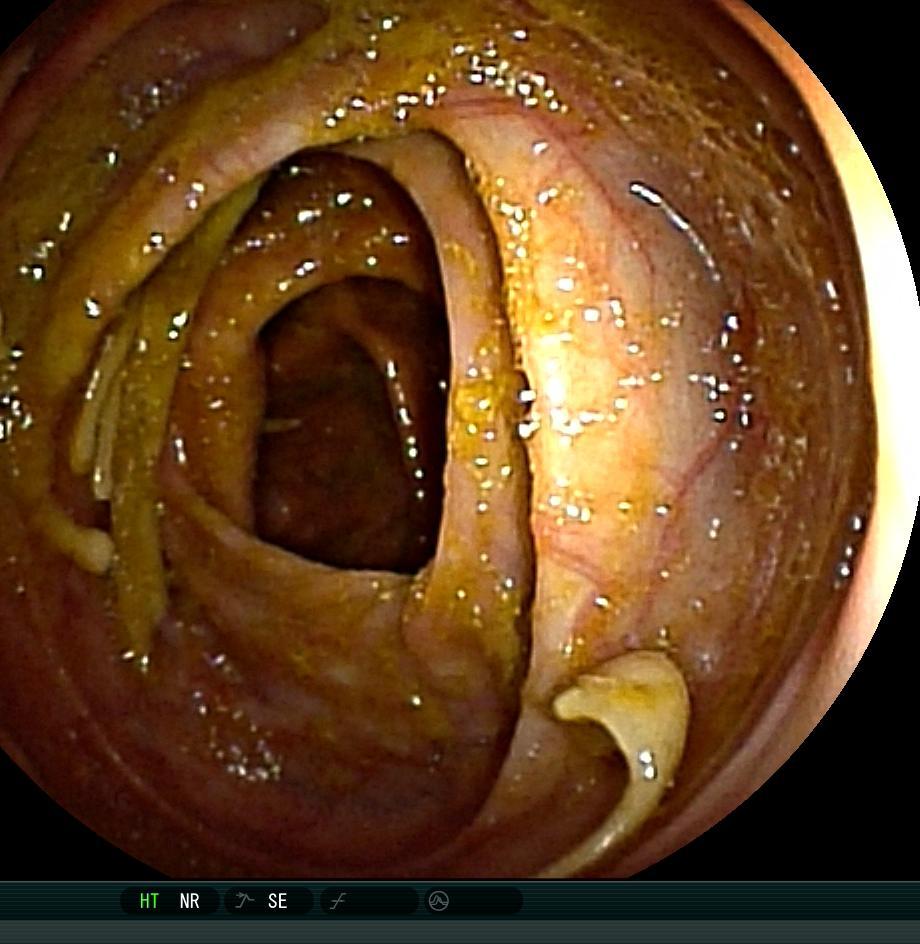Click the tone curve icon in status bar
920x944 pixels.
point(338,901)
